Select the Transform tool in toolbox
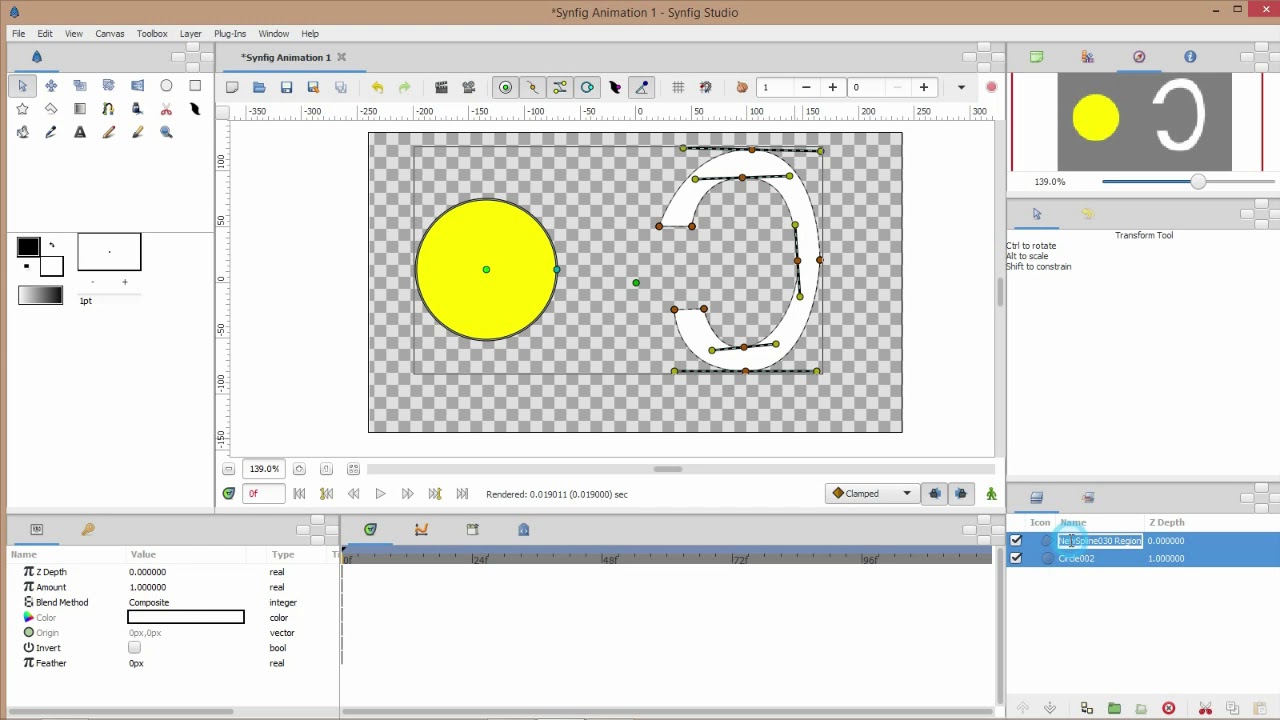This screenshot has width=1280, height=720. [22, 86]
